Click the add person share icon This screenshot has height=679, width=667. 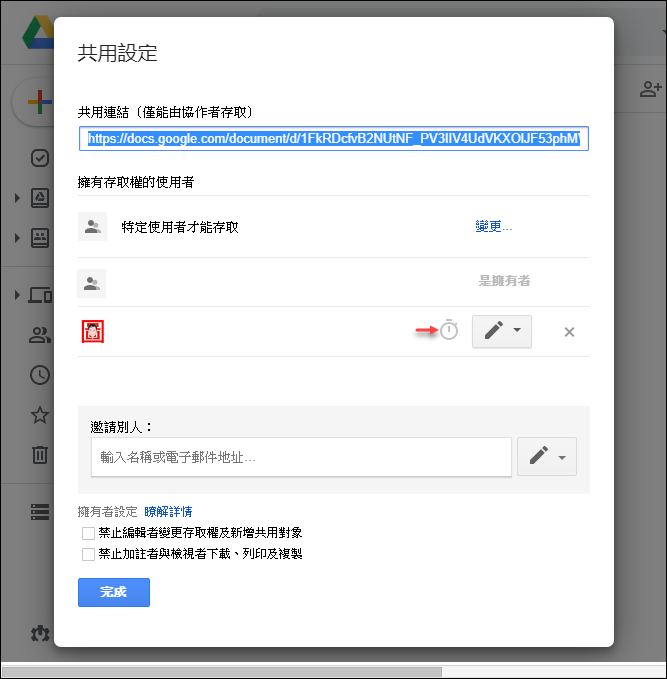pos(651,89)
